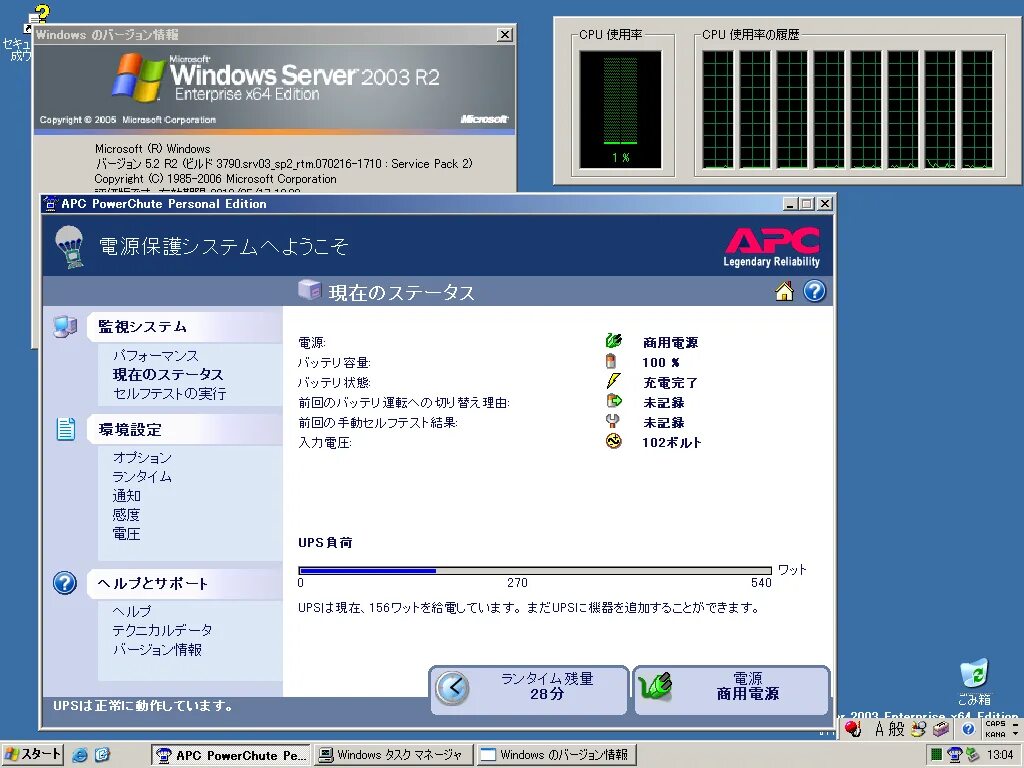Click the language bar help icon
The width and height of the screenshot is (1024, 768).
[968, 729]
